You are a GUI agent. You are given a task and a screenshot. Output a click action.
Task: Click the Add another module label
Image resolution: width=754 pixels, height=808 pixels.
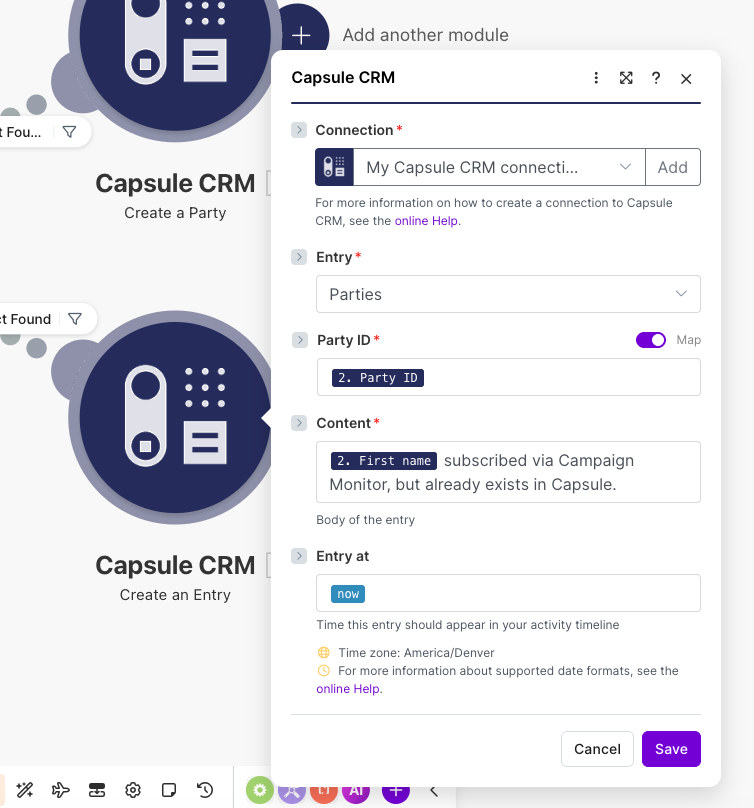coord(425,35)
